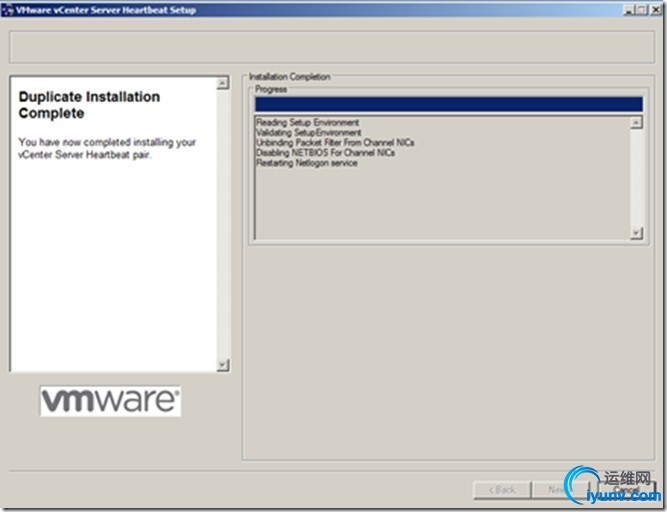Click the down arrow in progress log scrollbar
The height and width of the screenshot is (512, 667).
point(636,233)
